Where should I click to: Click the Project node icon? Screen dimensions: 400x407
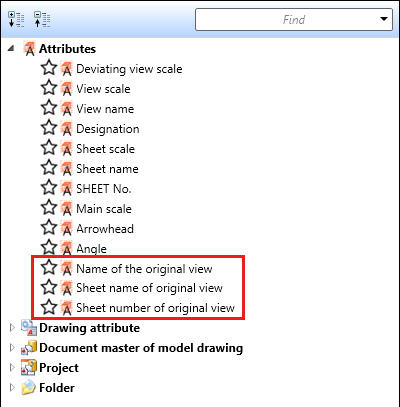[29, 368]
